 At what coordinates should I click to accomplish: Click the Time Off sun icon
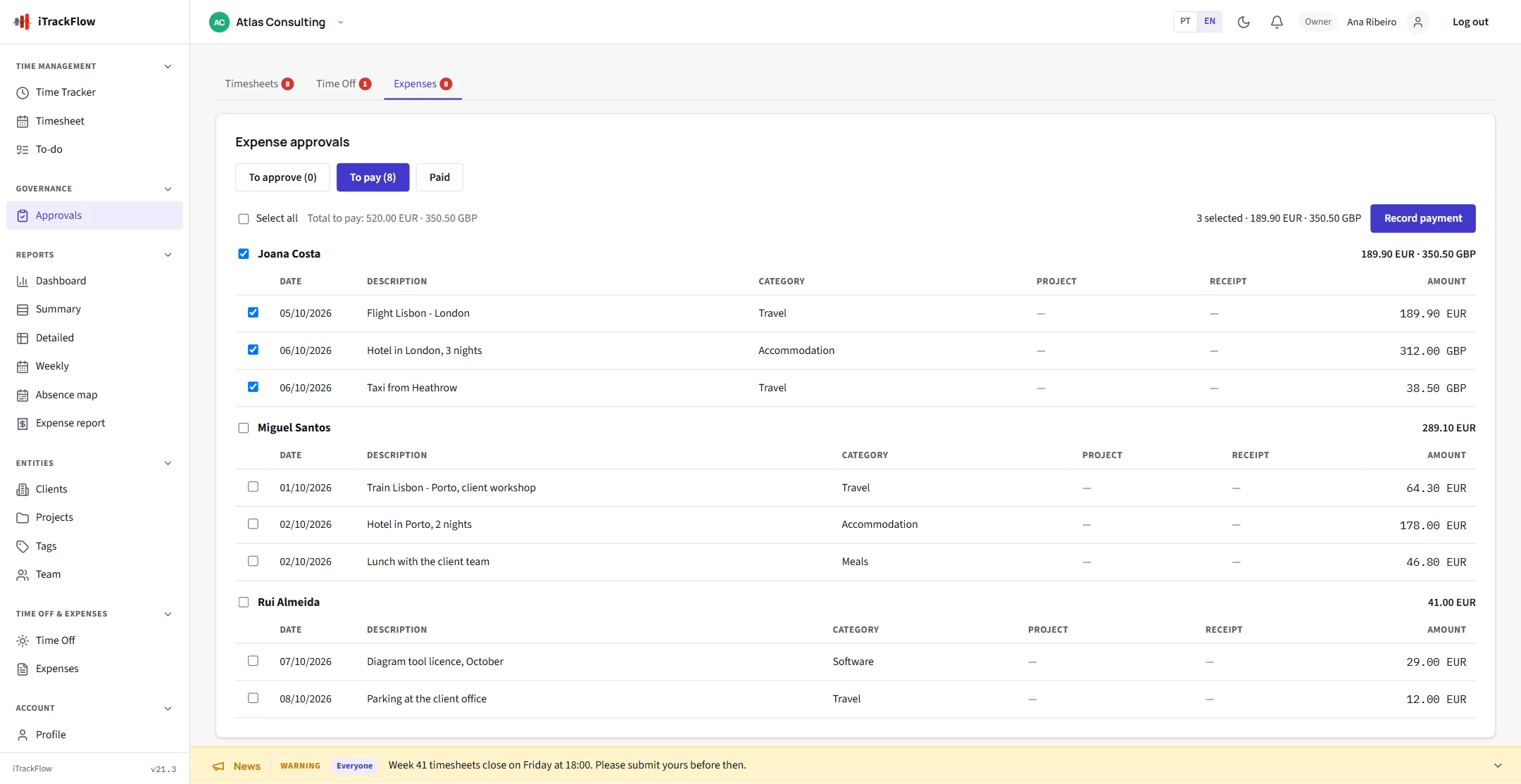[23, 641]
